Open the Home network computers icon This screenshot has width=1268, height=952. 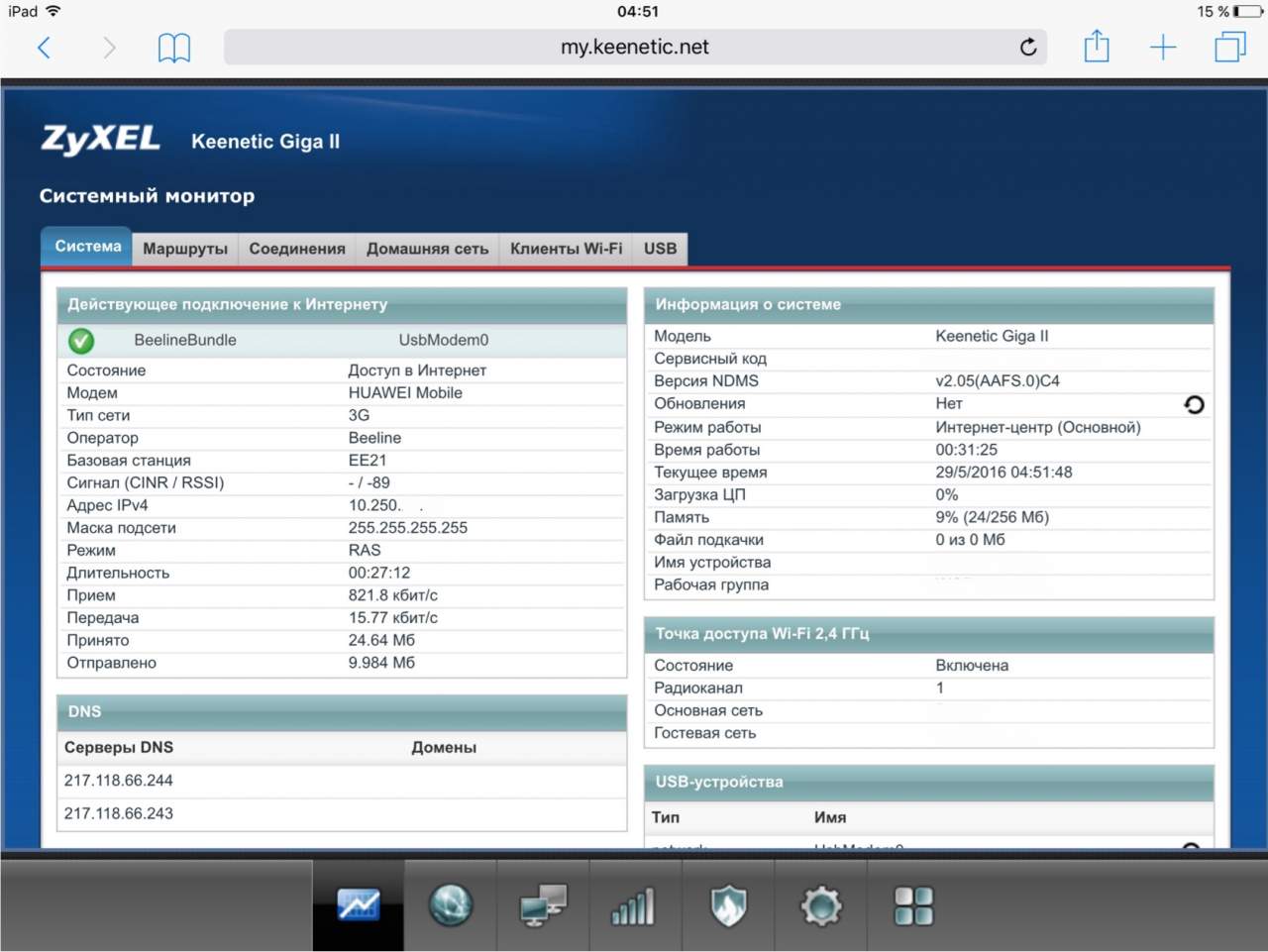[543, 905]
